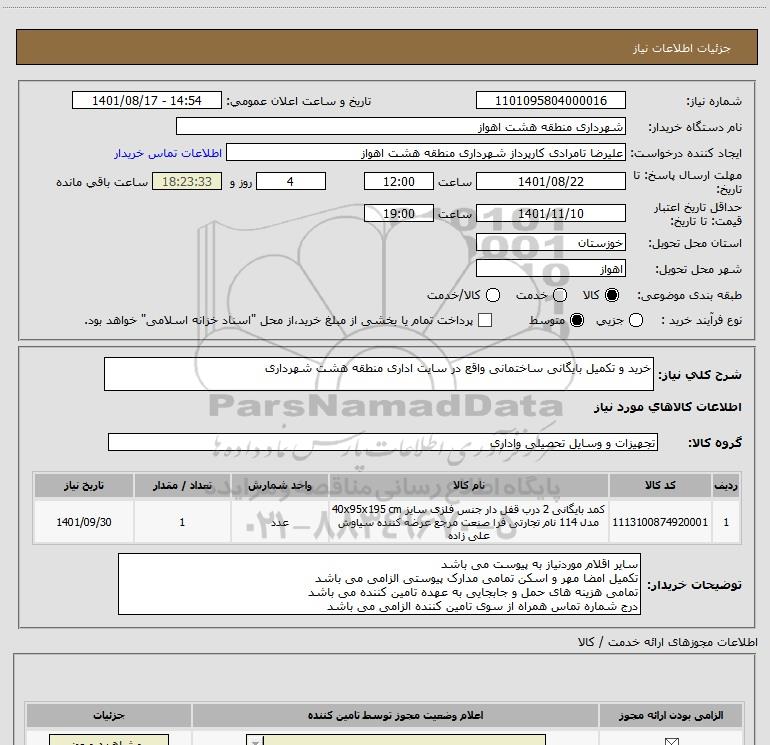Screen dimensions: 770x745
Task: Click the item code 1113100874920001 cell
Action: click(x=660, y=522)
